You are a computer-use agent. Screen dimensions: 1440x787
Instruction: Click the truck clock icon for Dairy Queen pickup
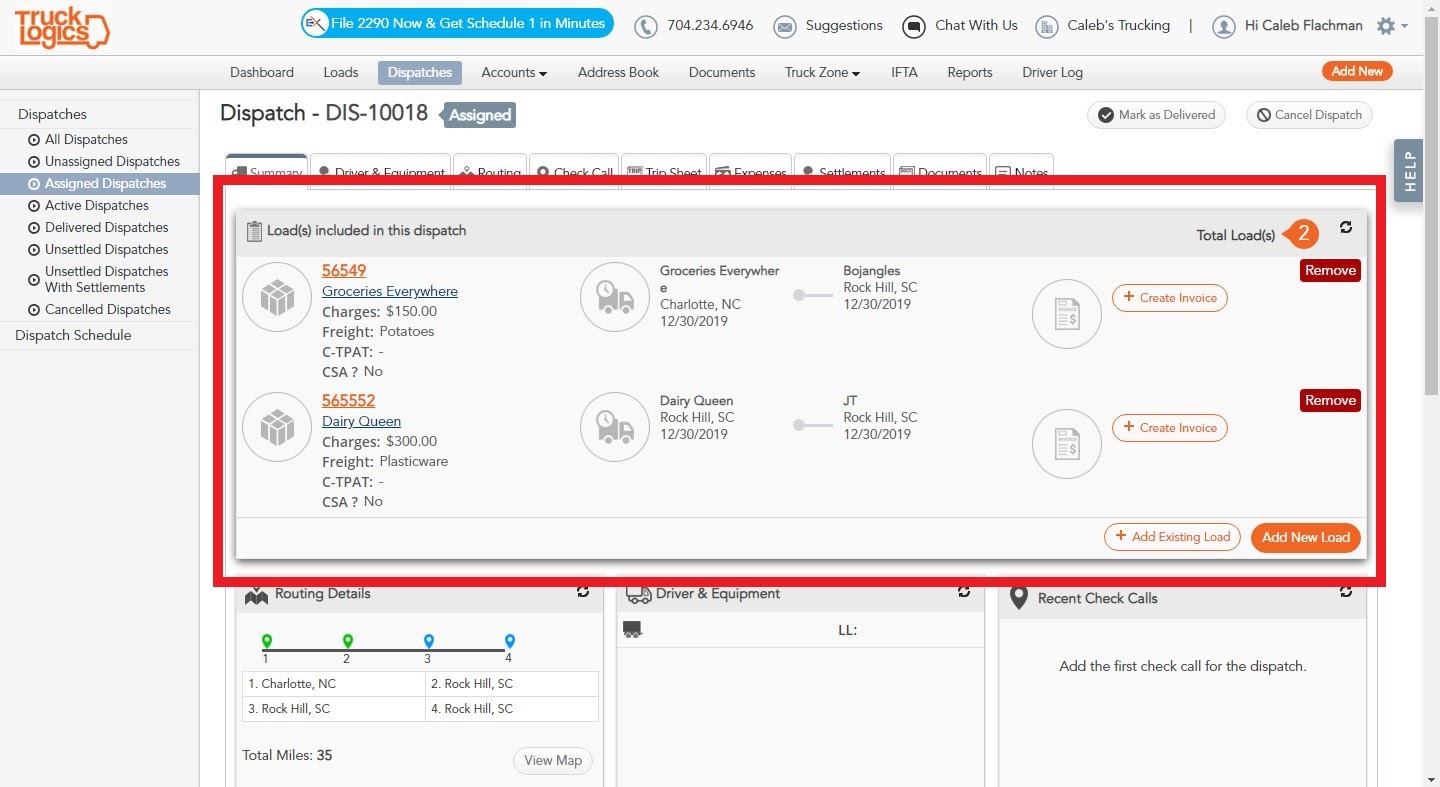(615, 427)
